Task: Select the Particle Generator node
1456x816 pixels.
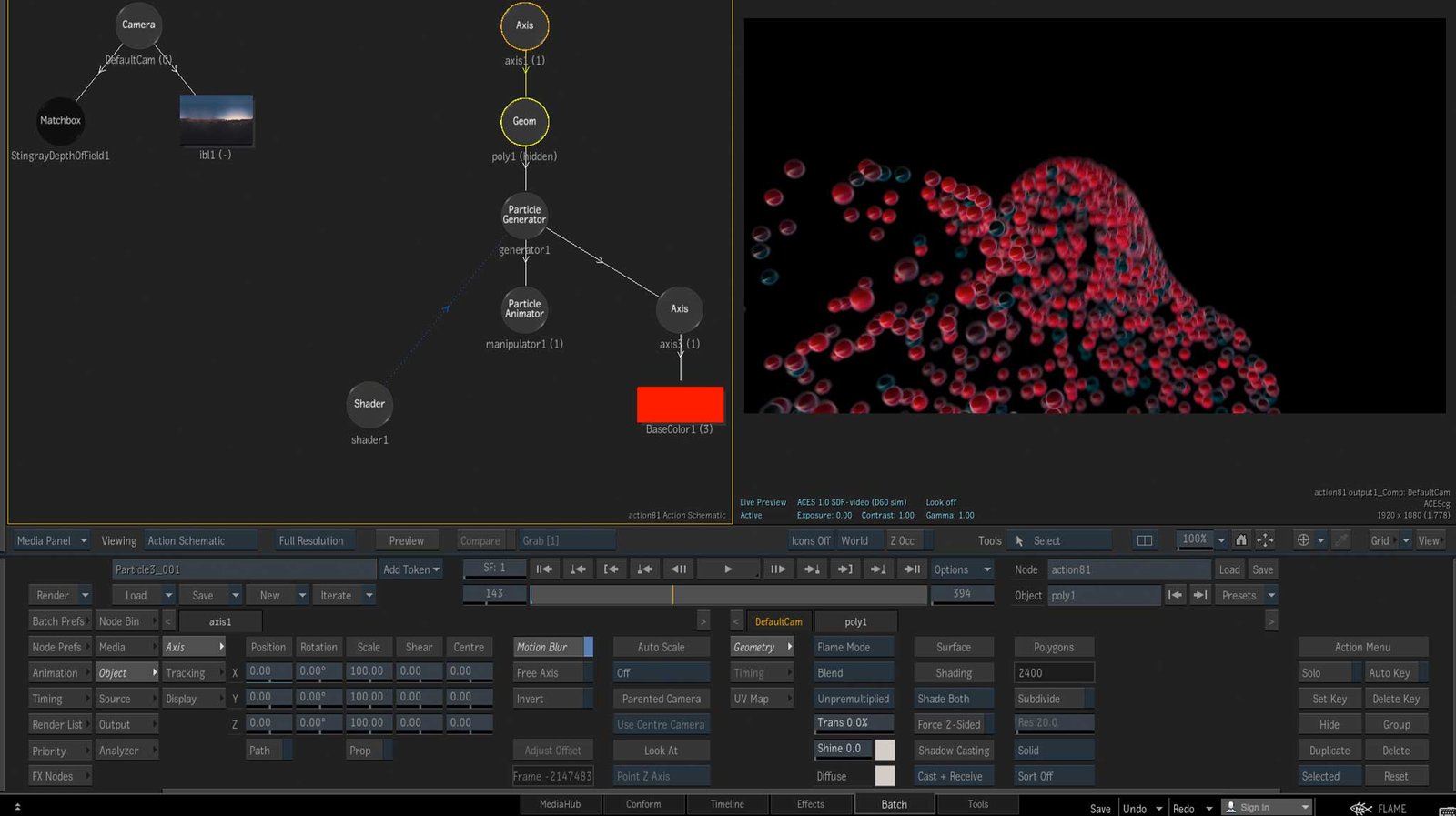Action: tap(525, 215)
